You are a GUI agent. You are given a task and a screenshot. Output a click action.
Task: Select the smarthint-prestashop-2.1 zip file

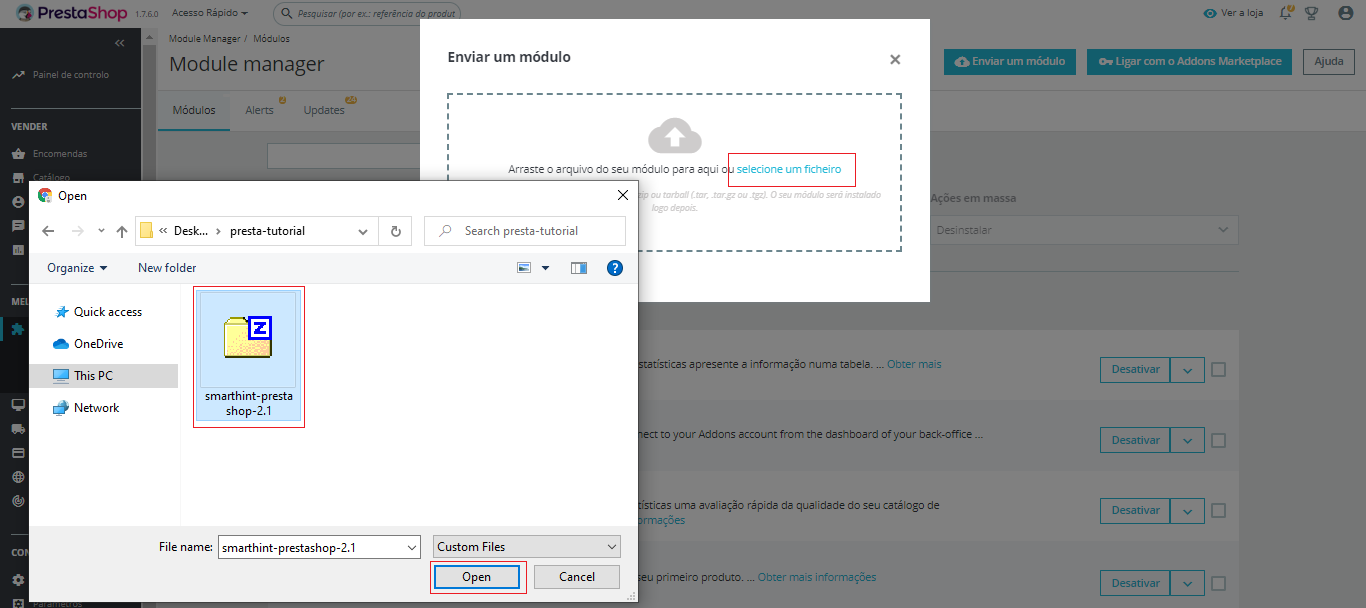tap(248, 357)
